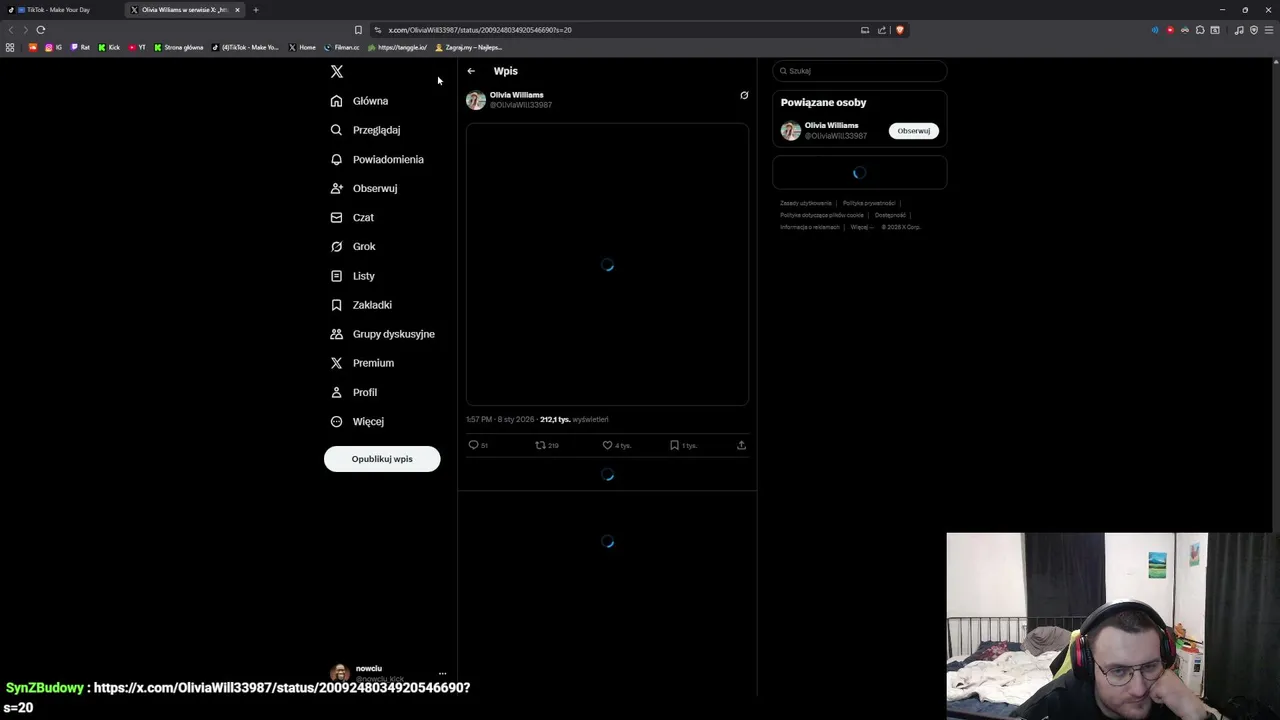This screenshot has width=1280, height=720.
Task: Open the Obserwuj sidebar item
Action: (x=364, y=188)
